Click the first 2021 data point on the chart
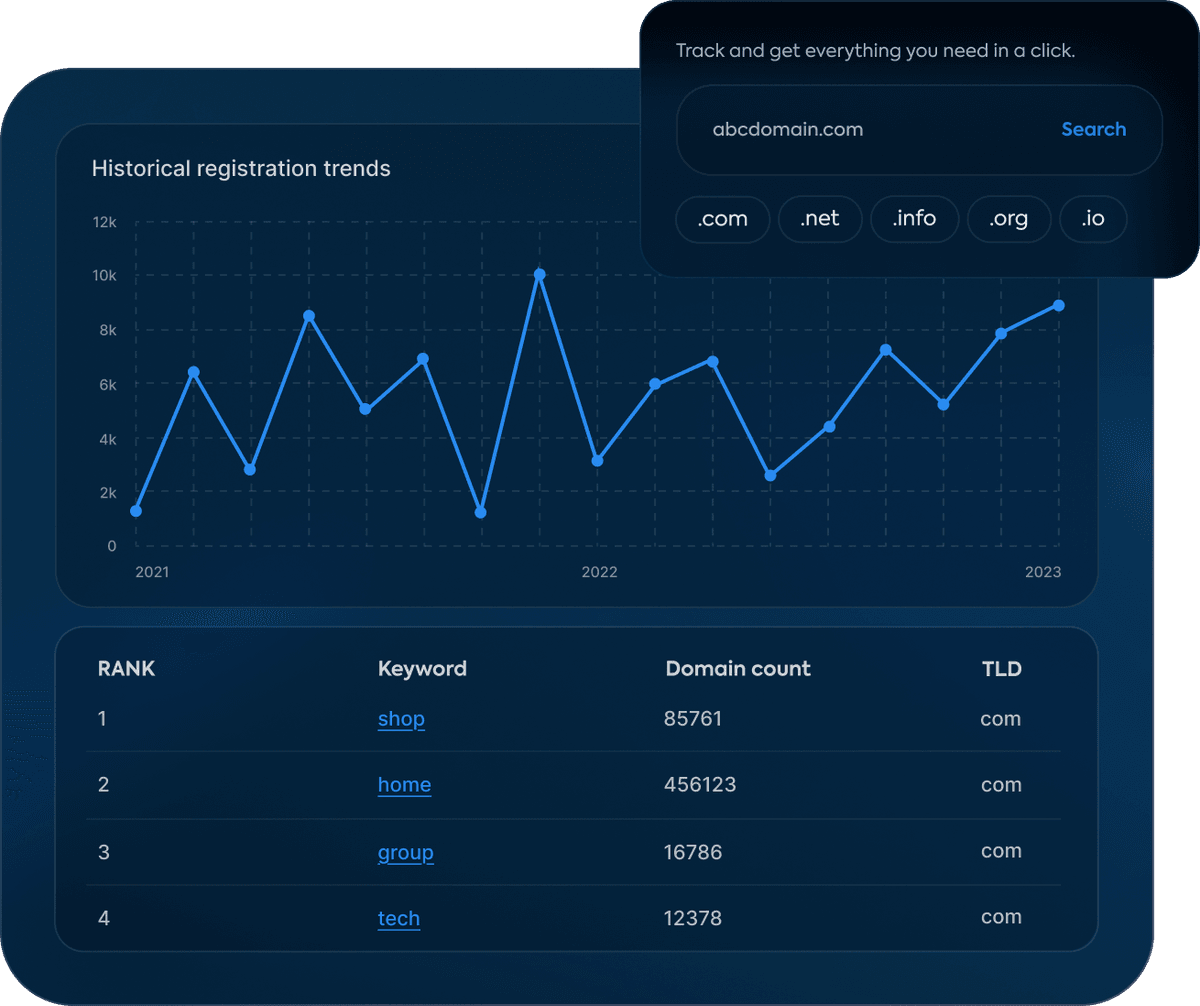1200x1006 pixels. point(135,509)
